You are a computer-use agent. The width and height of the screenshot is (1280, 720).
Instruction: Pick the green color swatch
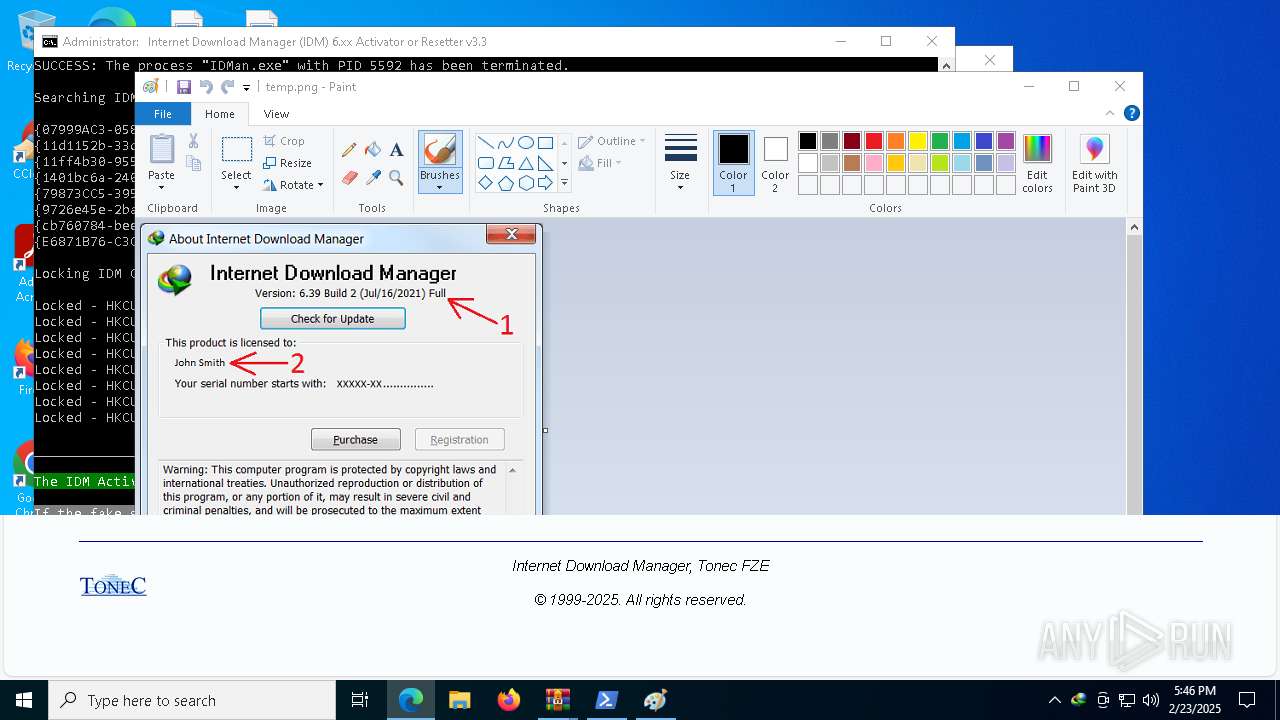click(x=940, y=141)
